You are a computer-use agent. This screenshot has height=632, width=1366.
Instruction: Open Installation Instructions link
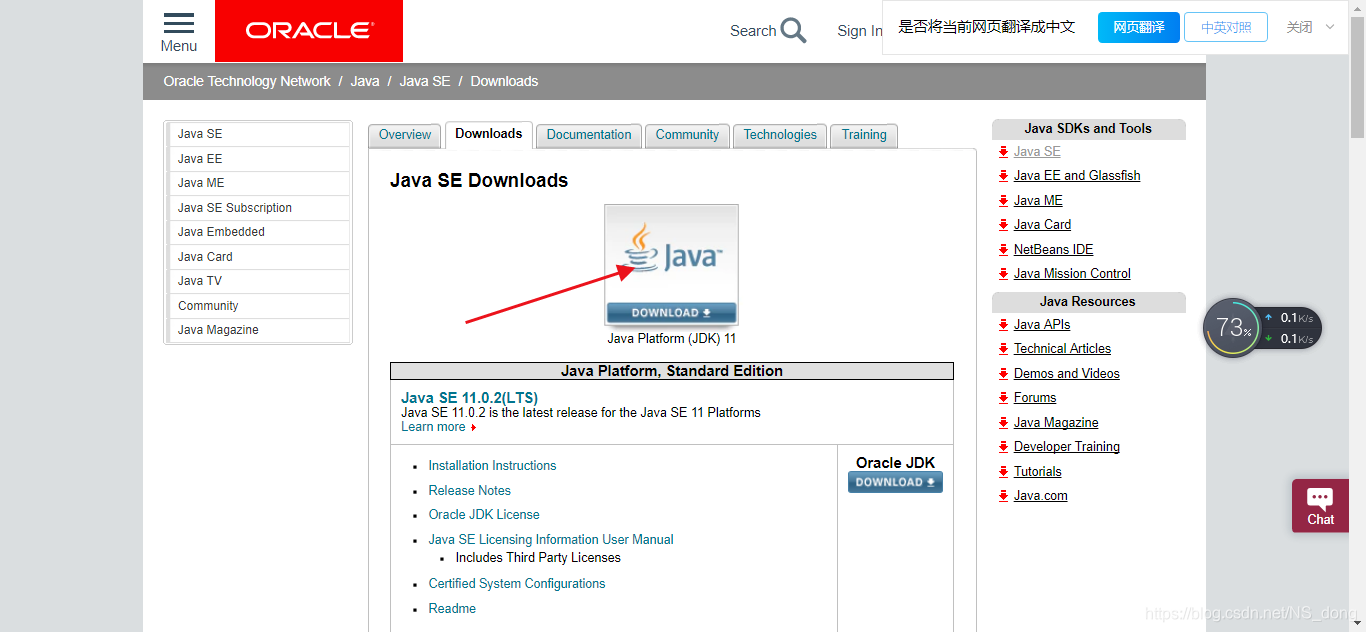click(492, 466)
